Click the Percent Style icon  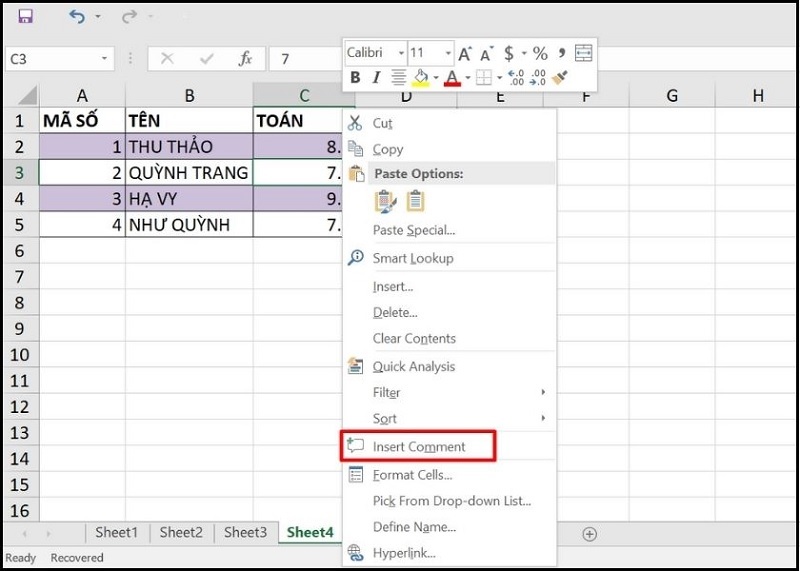[540, 53]
